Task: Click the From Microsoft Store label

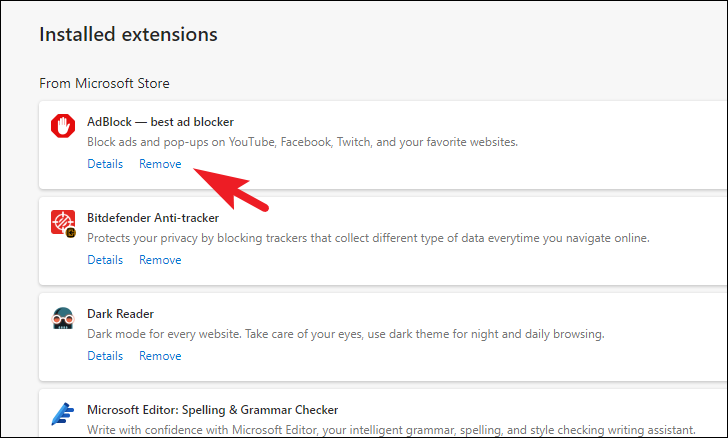Action: coord(104,83)
